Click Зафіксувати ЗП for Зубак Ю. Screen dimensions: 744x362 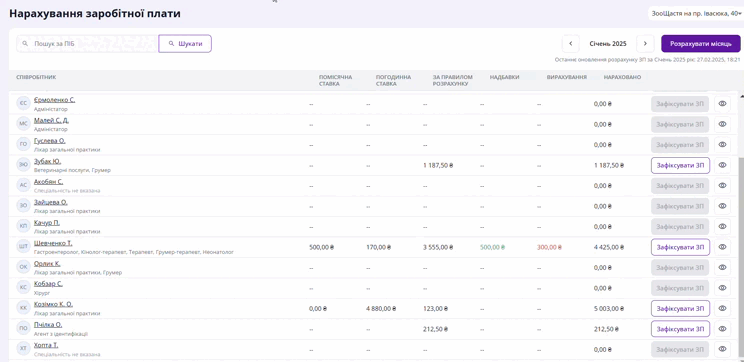point(680,165)
